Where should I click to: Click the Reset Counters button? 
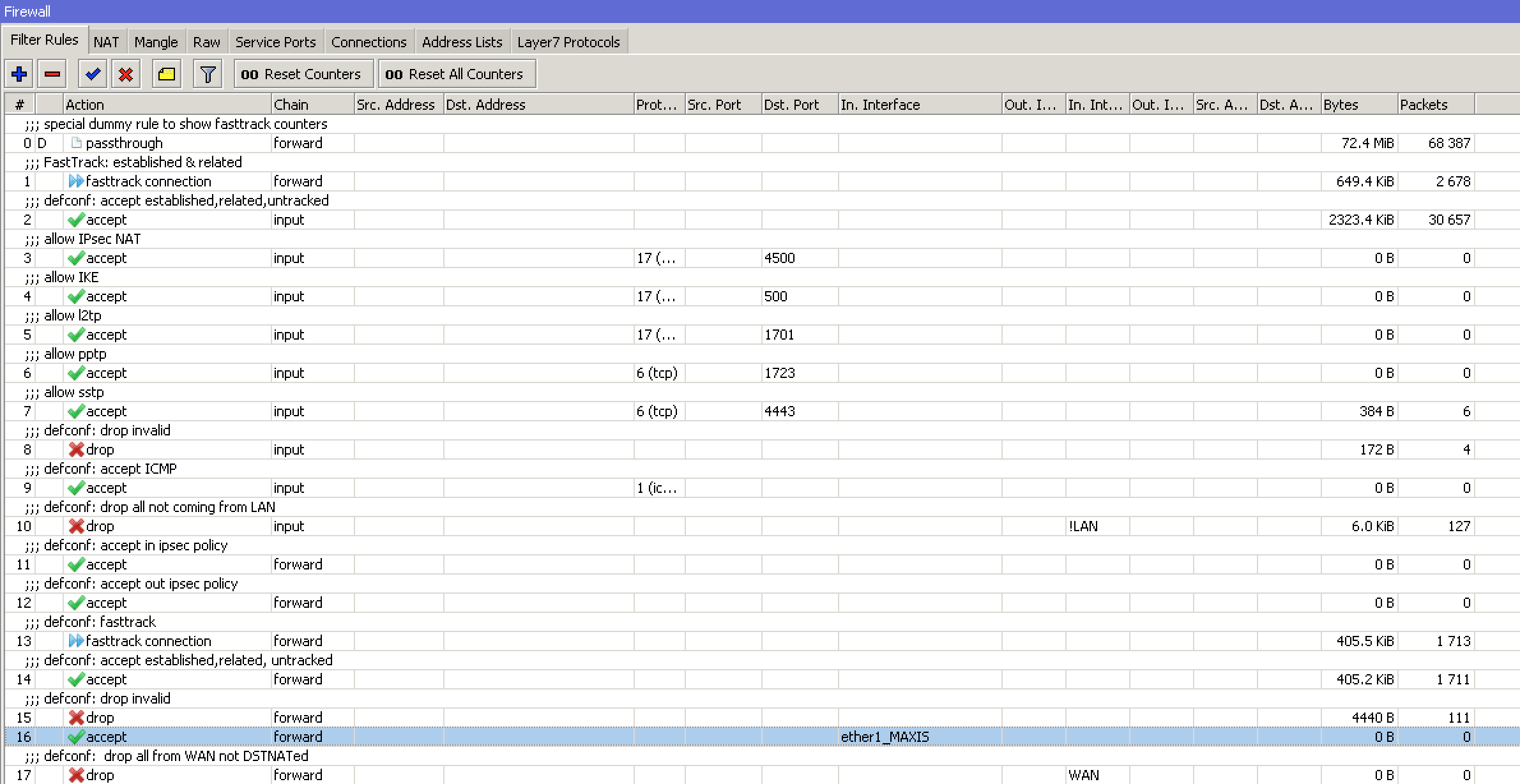pyautogui.click(x=303, y=74)
